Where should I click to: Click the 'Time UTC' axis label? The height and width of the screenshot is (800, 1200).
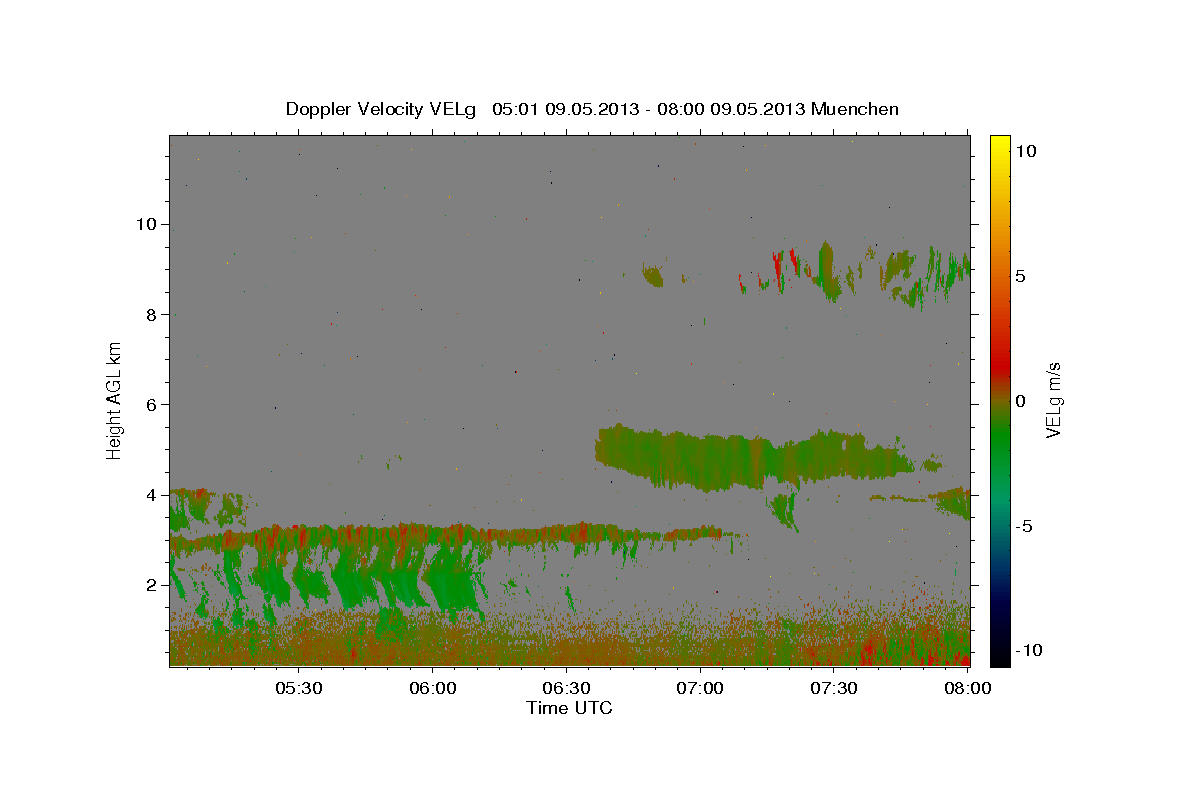569,708
